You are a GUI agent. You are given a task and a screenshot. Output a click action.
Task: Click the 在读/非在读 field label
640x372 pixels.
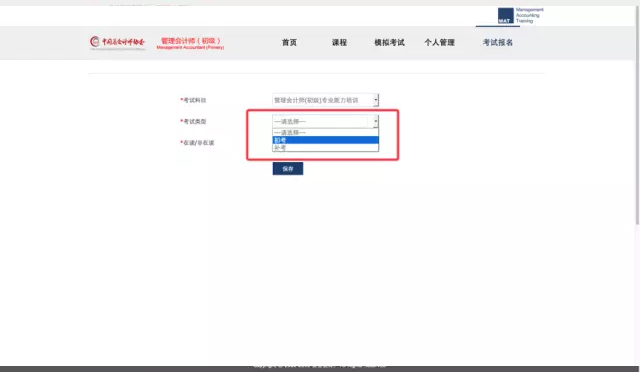(197, 143)
